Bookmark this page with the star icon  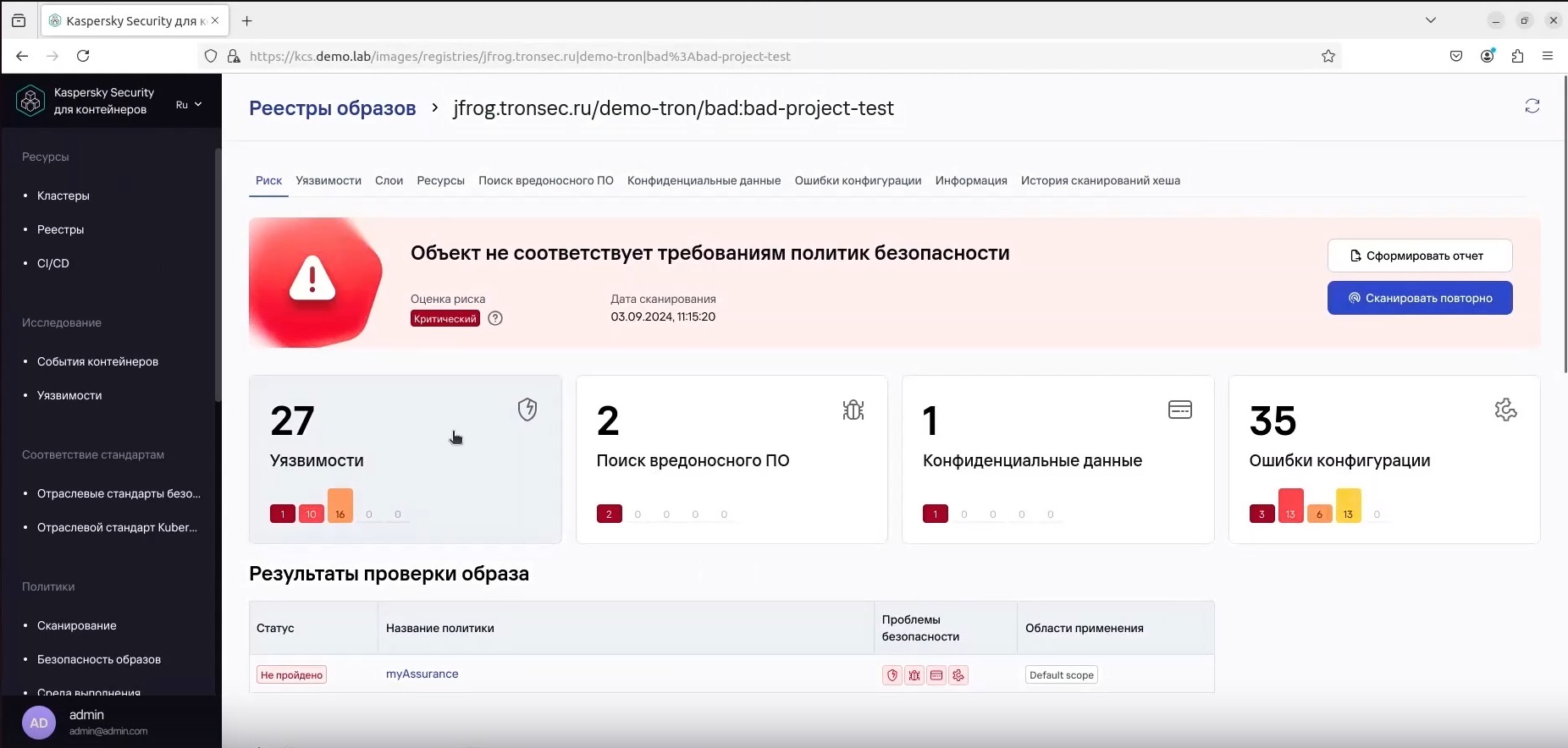[1328, 56]
